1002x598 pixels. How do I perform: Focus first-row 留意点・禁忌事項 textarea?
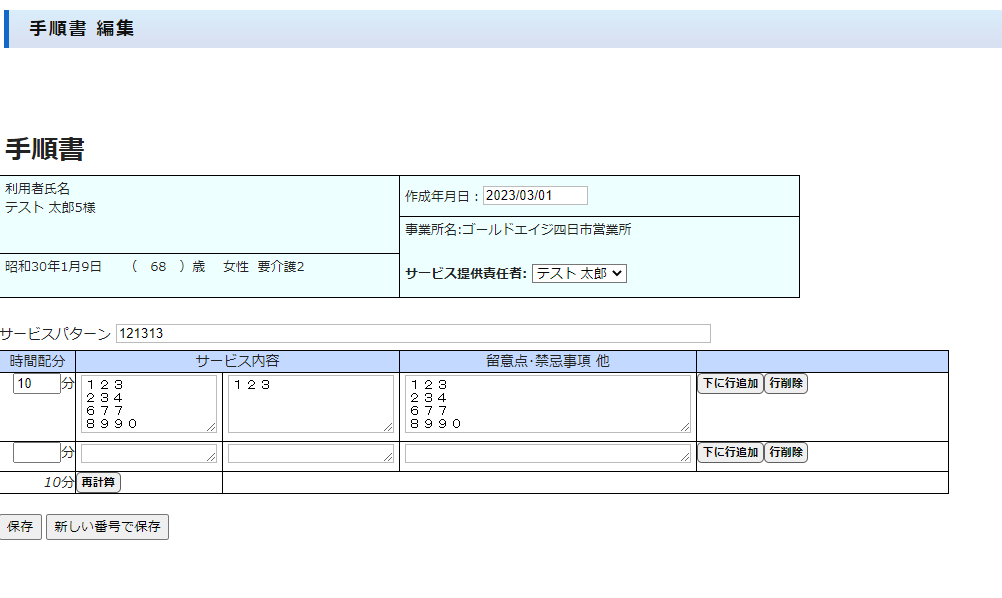[x=546, y=404]
